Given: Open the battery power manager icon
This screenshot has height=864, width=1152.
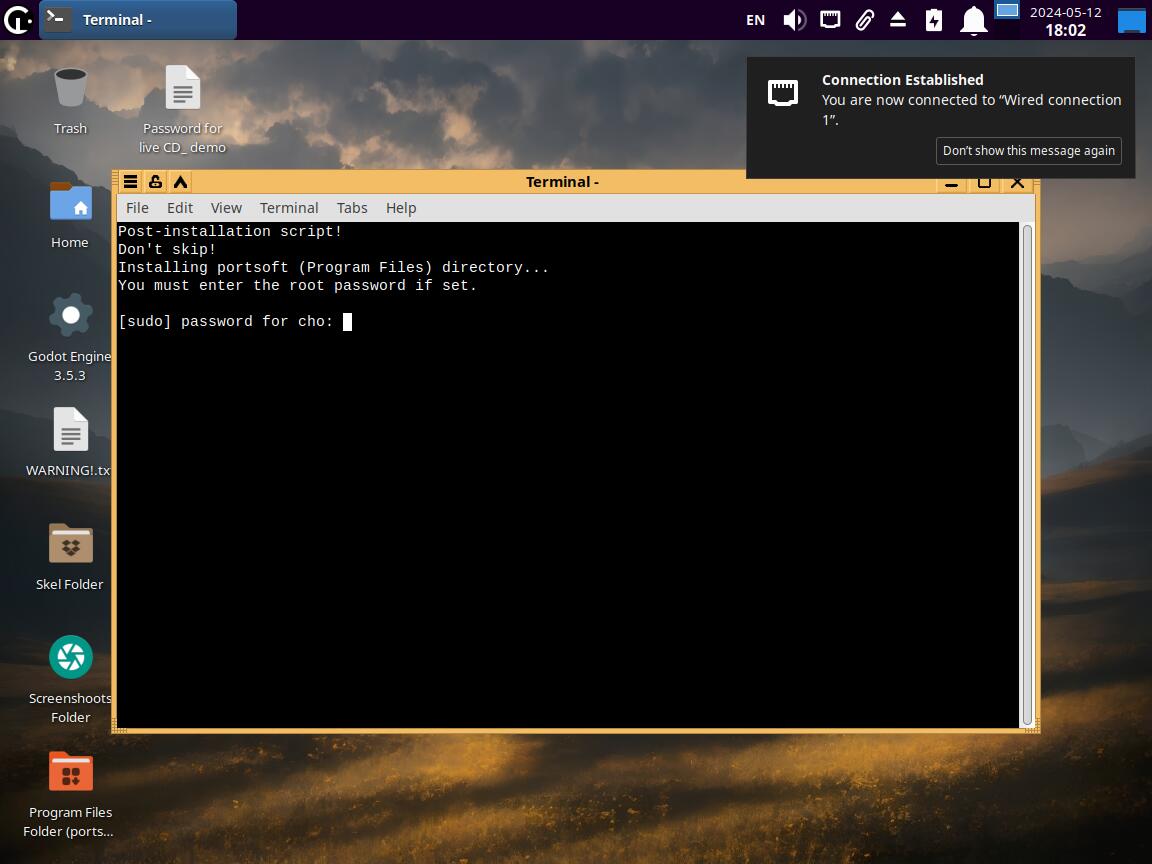Looking at the screenshot, I should (x=934, y=20).
